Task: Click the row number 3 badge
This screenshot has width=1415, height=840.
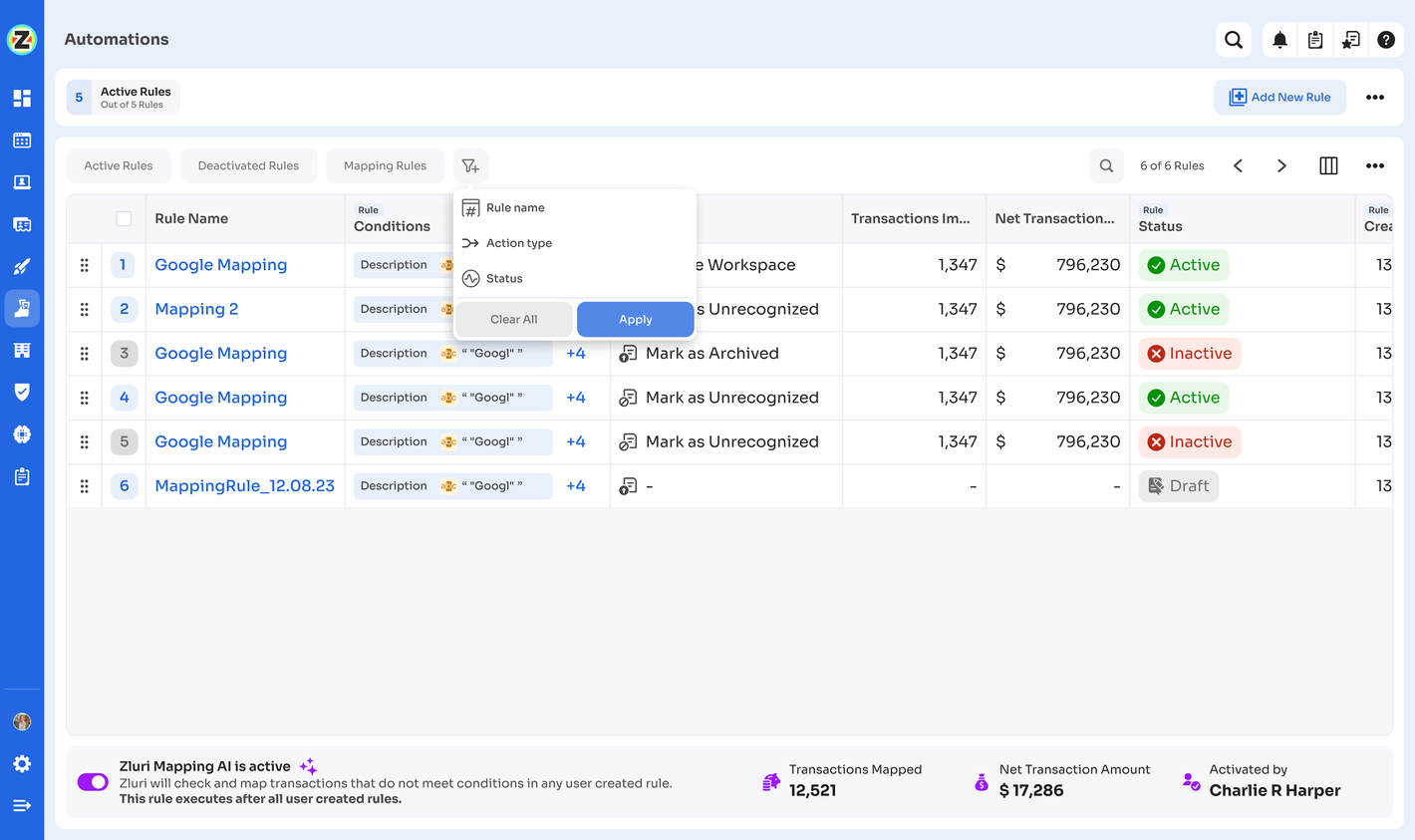Action: [124, 354]
